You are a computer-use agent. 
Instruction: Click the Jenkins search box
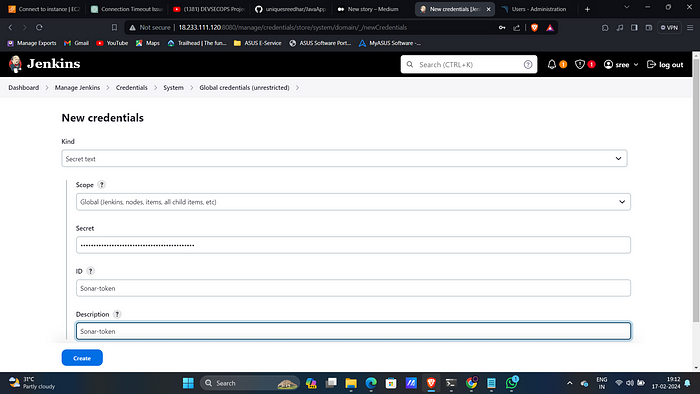click(469, 64)
